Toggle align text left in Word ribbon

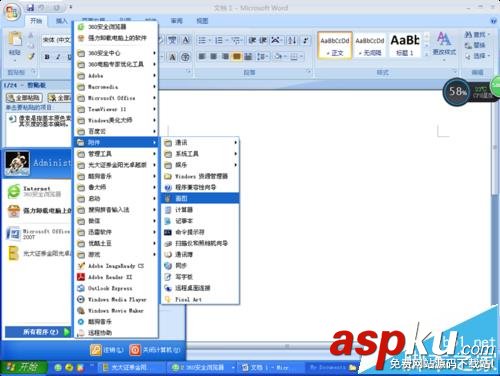[202, 56]
